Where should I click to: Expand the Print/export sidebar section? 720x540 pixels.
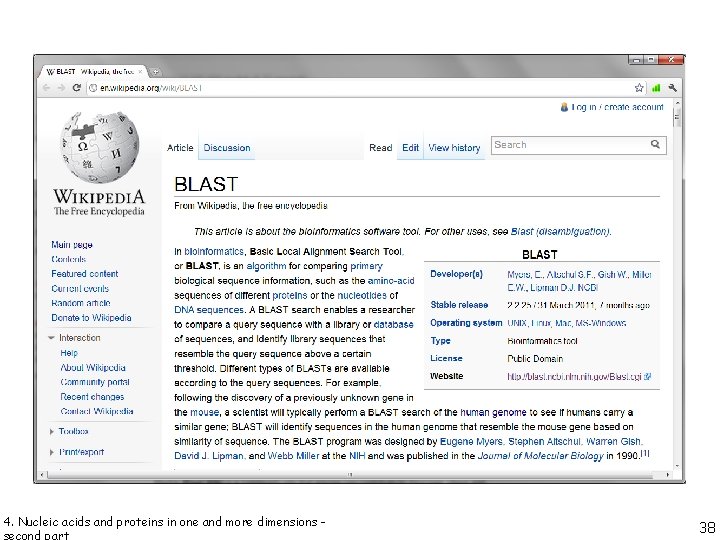pos(51,452)
